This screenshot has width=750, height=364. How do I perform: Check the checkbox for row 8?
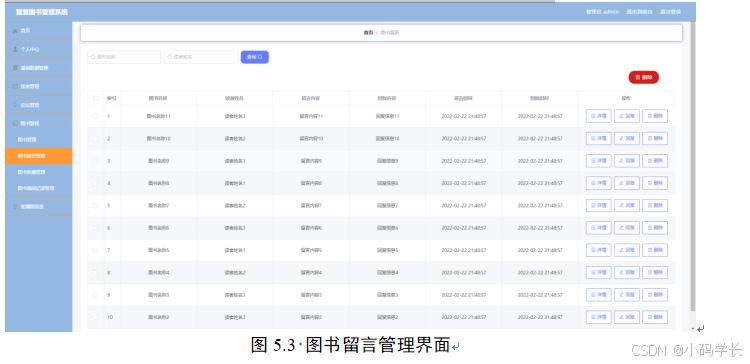(x=95, y=273)
